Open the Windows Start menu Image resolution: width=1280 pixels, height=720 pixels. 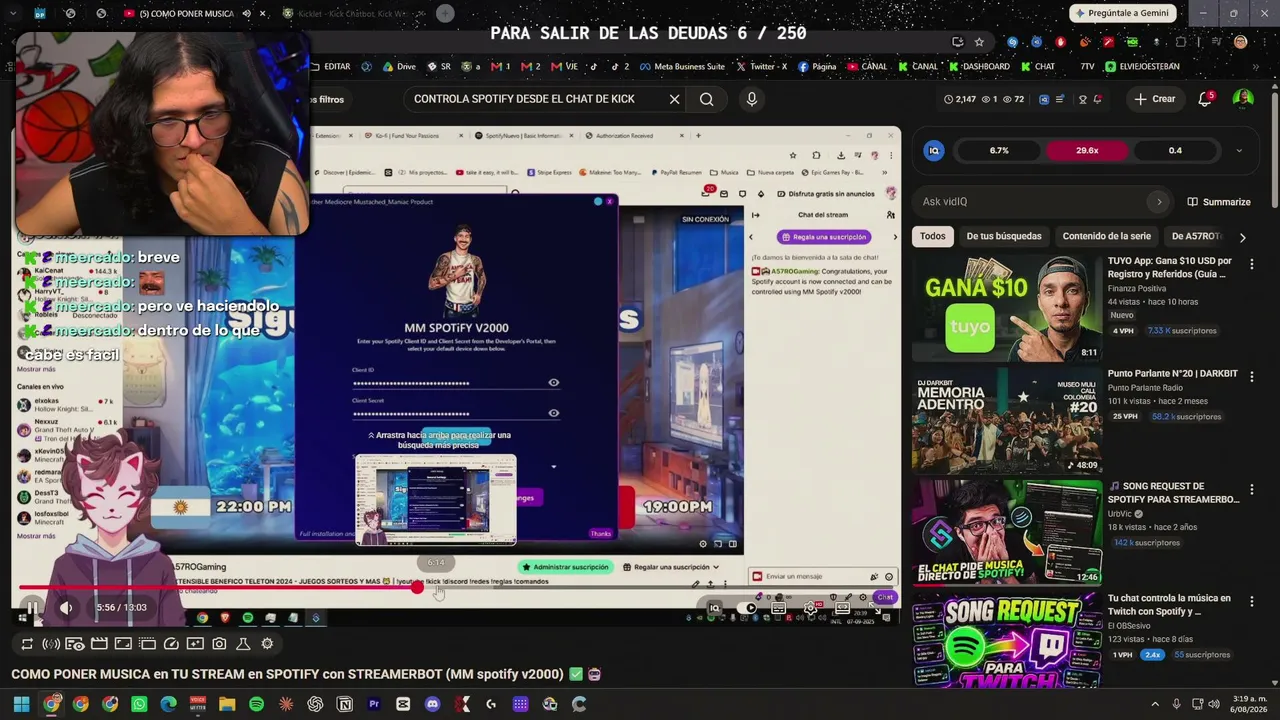21,704
